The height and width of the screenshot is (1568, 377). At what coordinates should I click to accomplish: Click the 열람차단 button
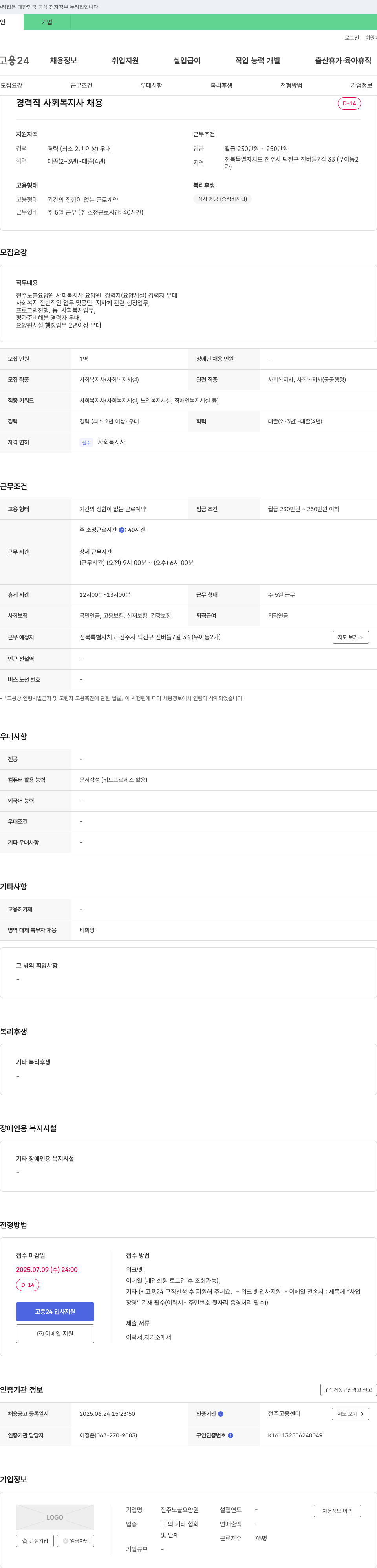point(75,1540)
